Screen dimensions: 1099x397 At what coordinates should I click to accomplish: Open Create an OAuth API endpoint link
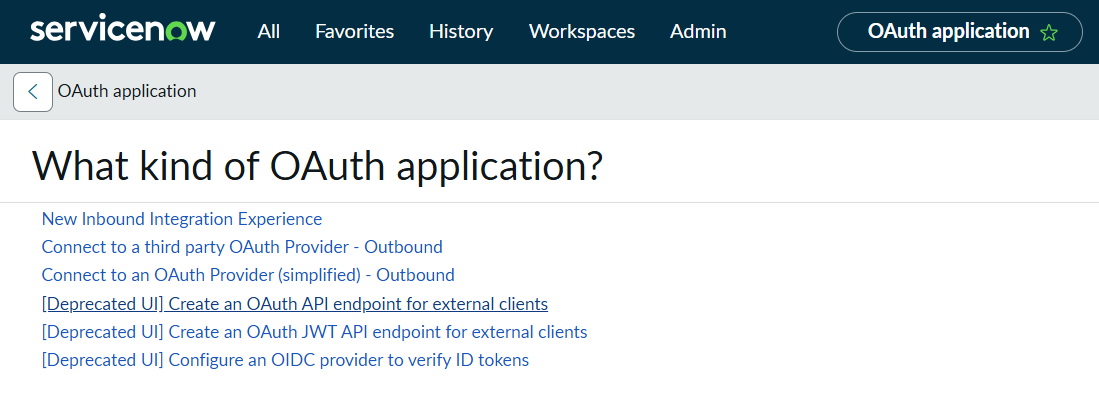tap(295, 304)
